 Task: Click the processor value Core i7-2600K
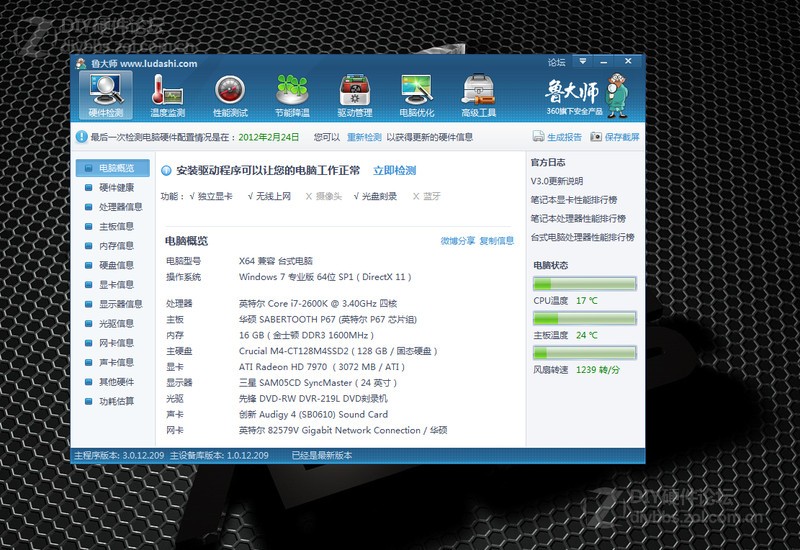coord(318,304)
